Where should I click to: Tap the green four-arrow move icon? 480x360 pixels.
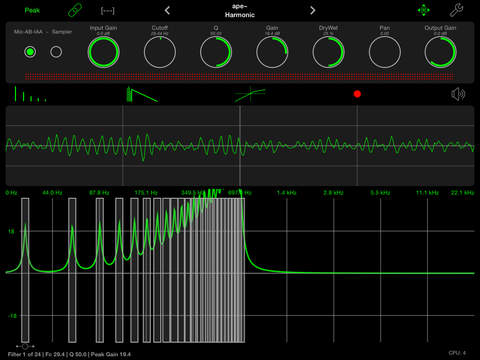click(424, 10)
